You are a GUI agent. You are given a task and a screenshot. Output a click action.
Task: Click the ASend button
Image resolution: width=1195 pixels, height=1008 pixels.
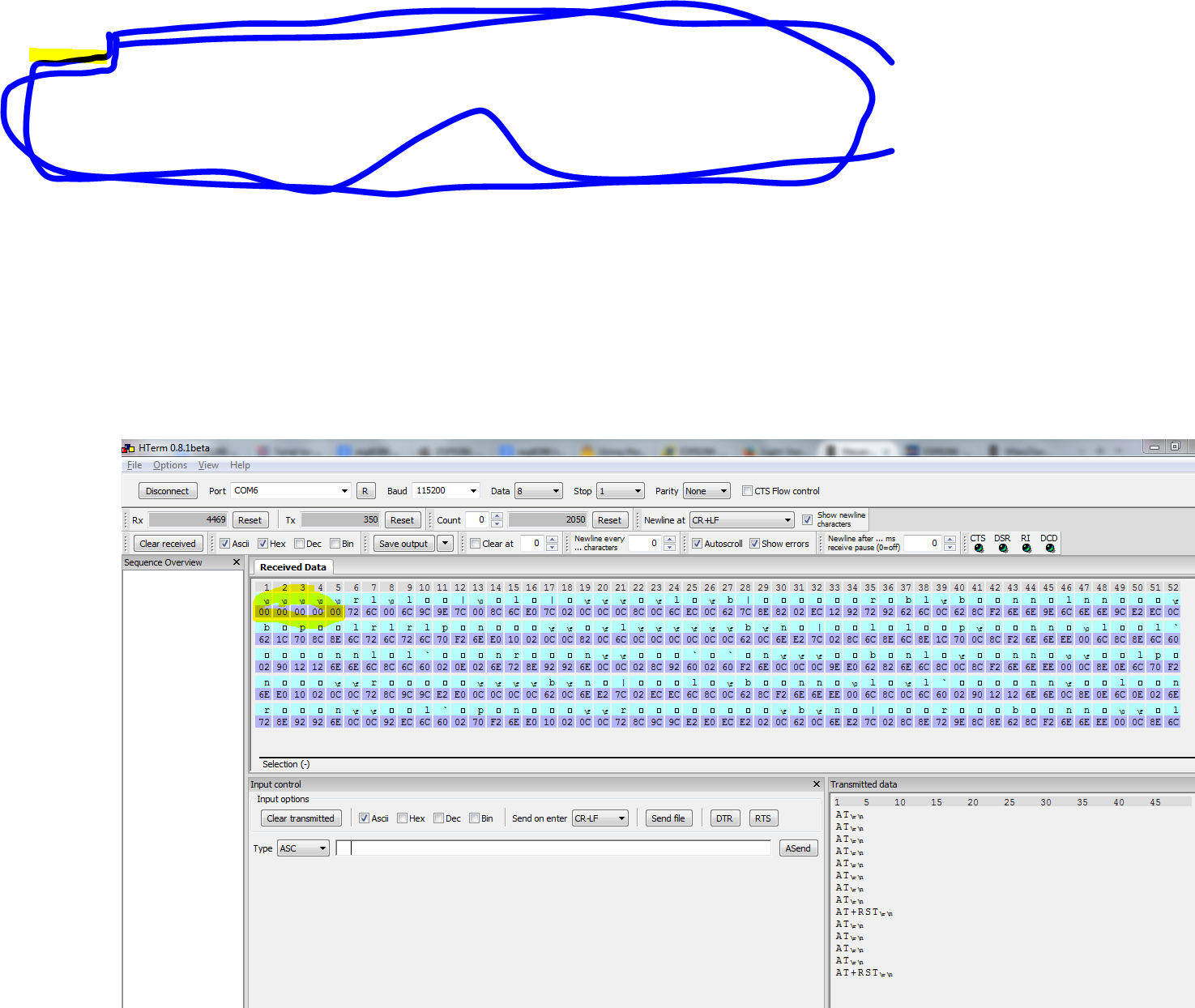click(x=798, y=848)
